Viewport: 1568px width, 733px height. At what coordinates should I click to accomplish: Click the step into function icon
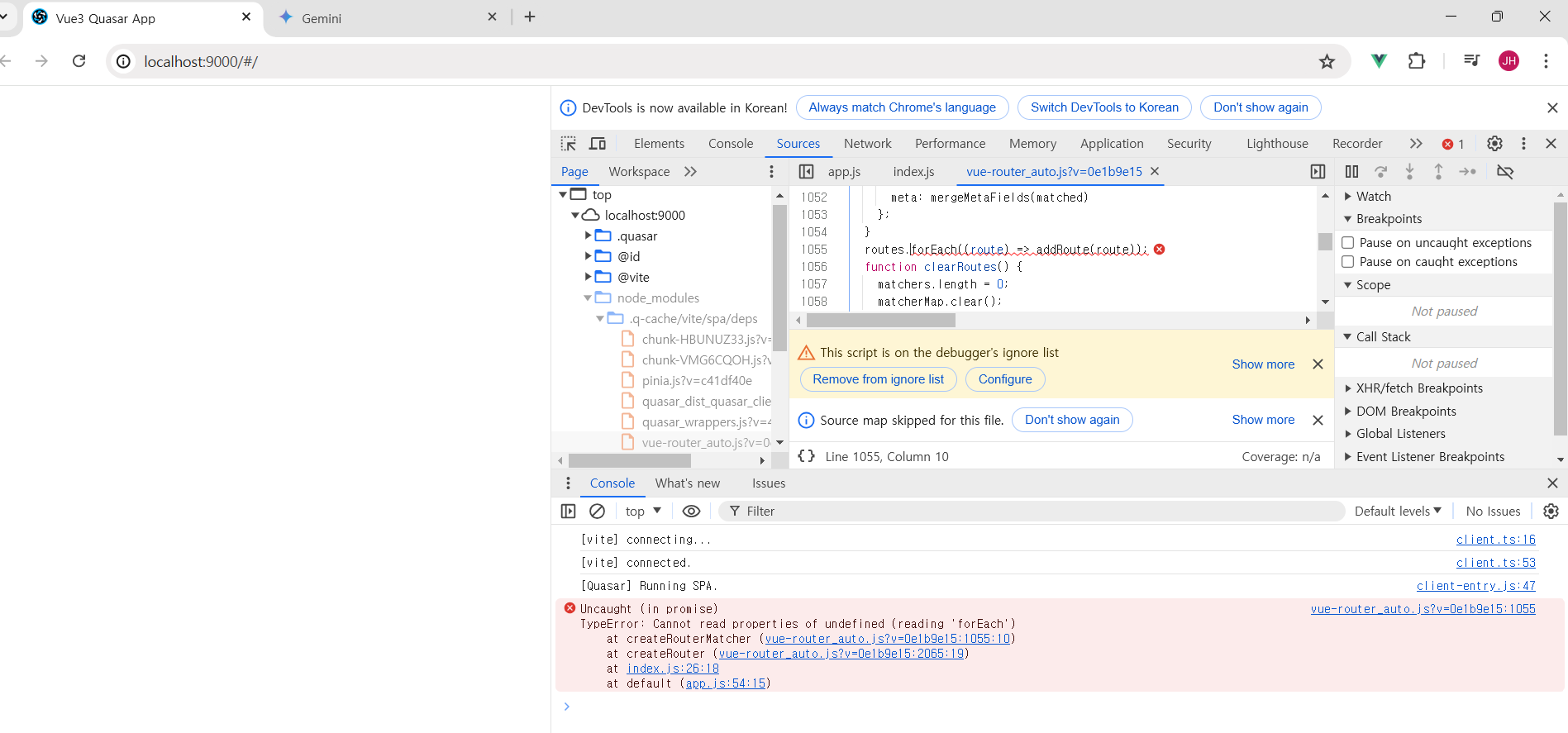pos(1409,172)
